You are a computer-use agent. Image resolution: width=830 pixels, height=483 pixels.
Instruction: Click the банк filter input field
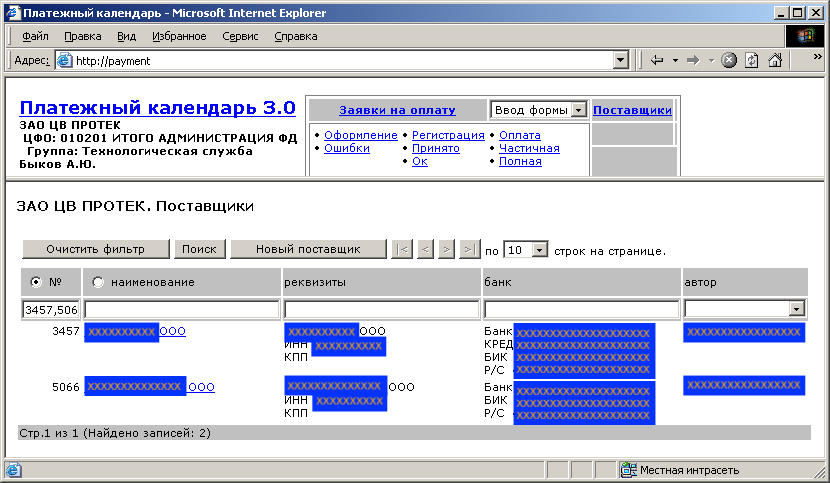582,309
